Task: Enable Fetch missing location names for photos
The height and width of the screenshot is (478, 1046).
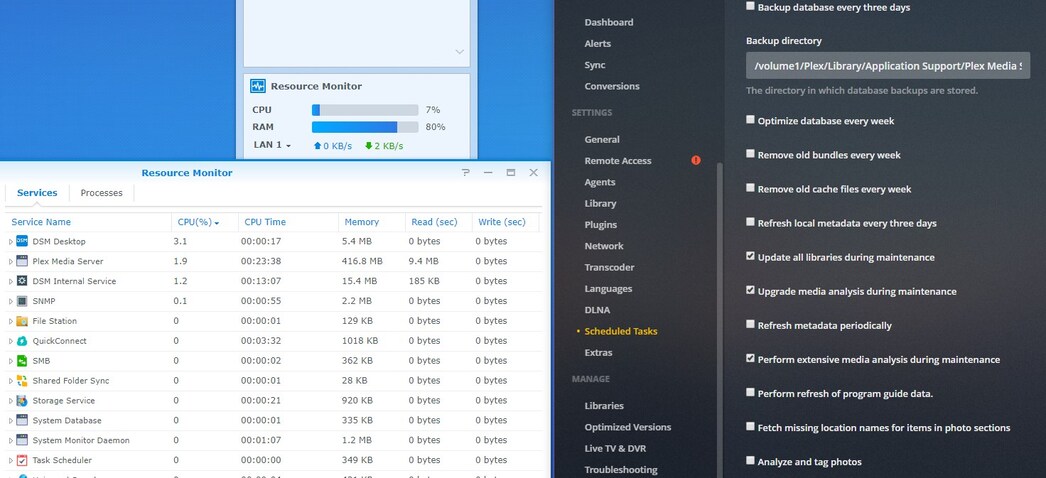Action: [750, 427]
